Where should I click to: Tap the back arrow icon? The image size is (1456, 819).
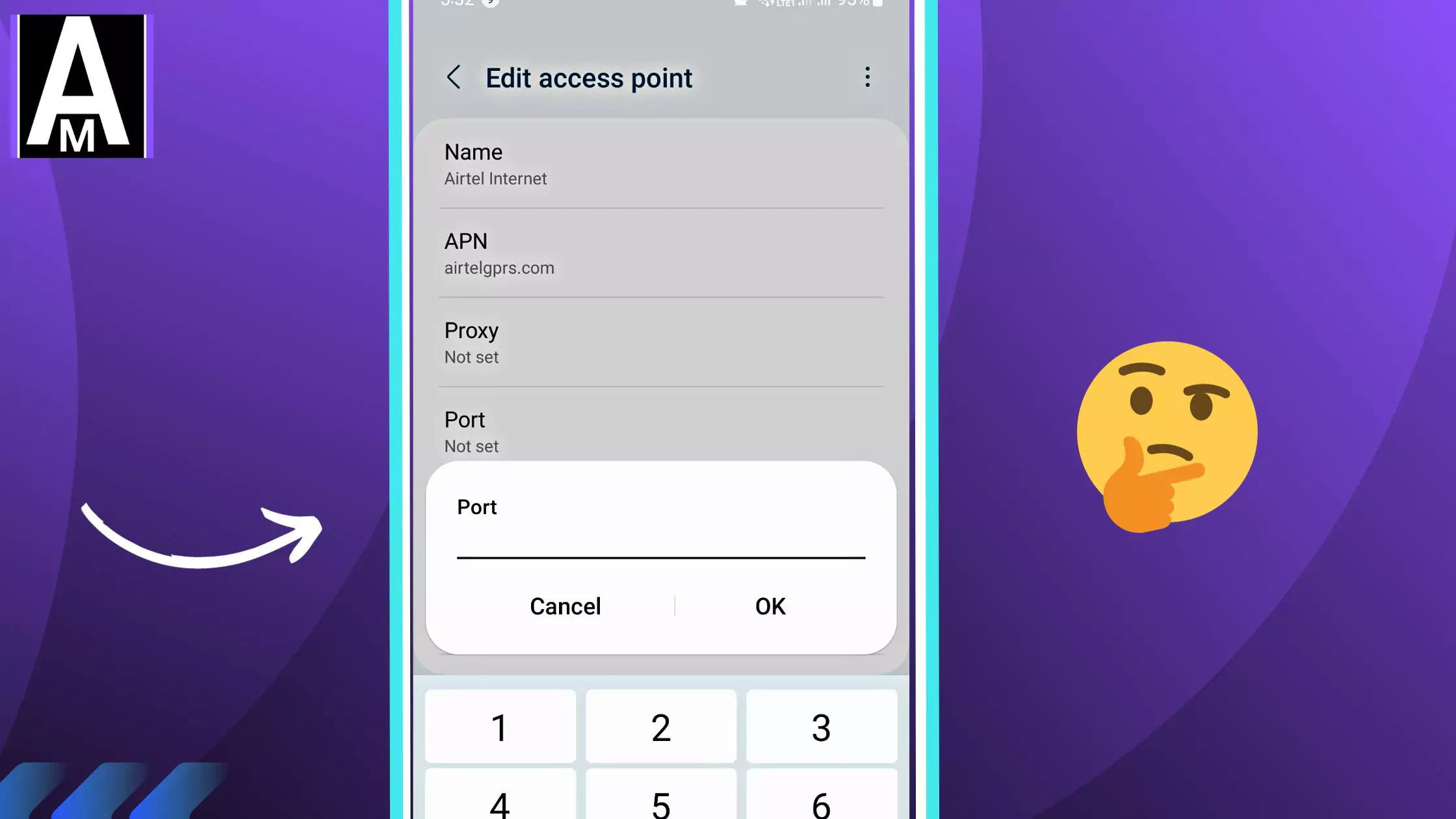(453, 77)
